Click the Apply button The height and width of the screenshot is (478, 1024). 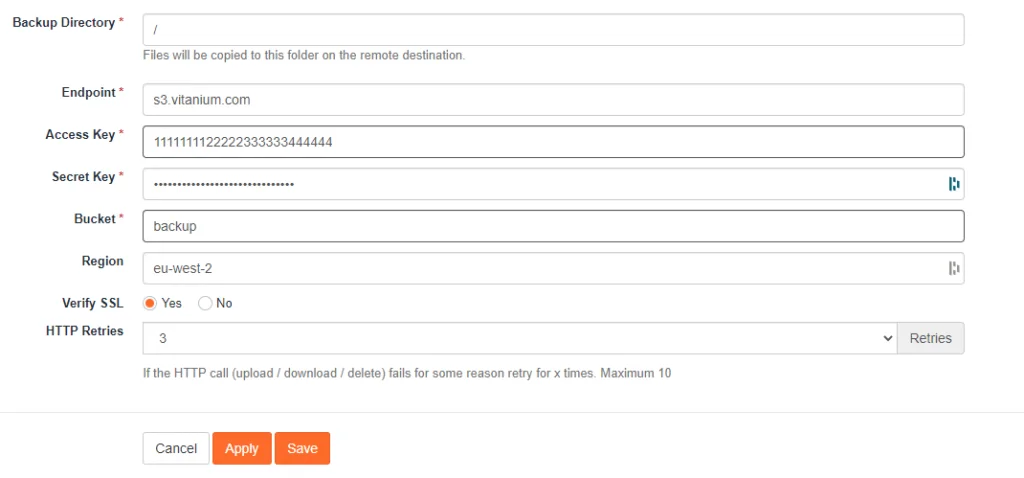(241, 448)
